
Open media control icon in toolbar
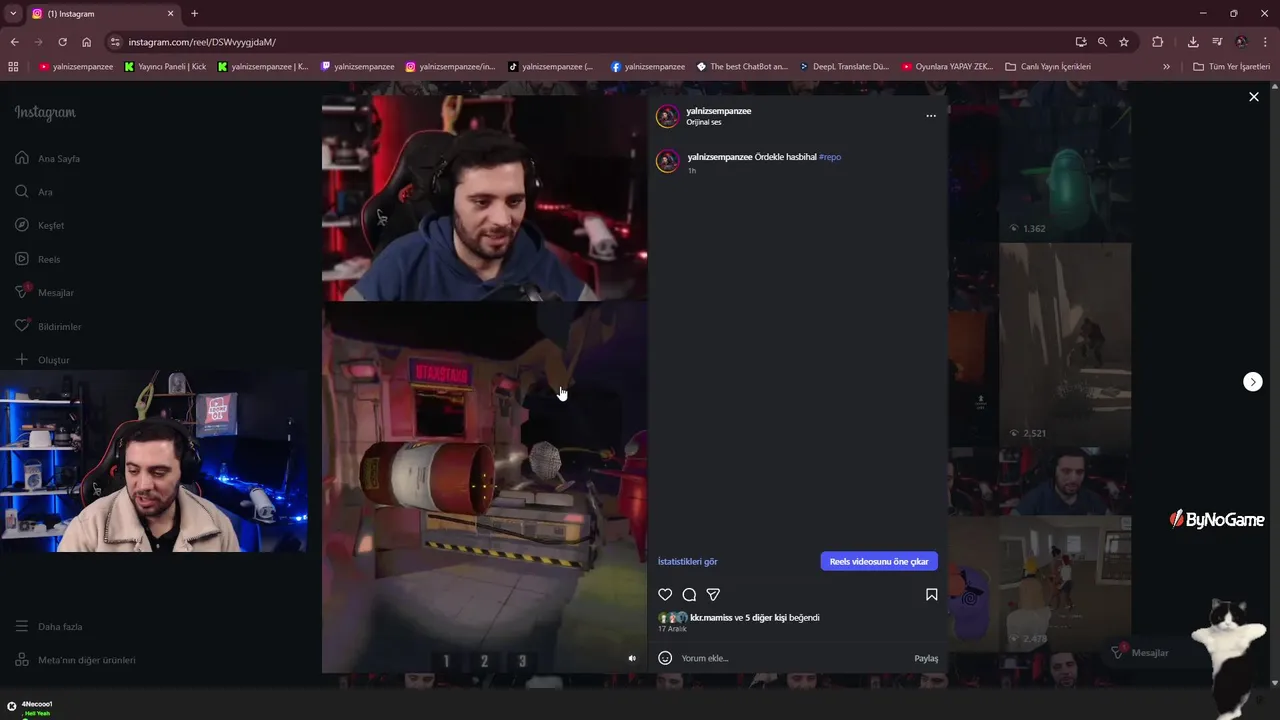pos(1217,42)
